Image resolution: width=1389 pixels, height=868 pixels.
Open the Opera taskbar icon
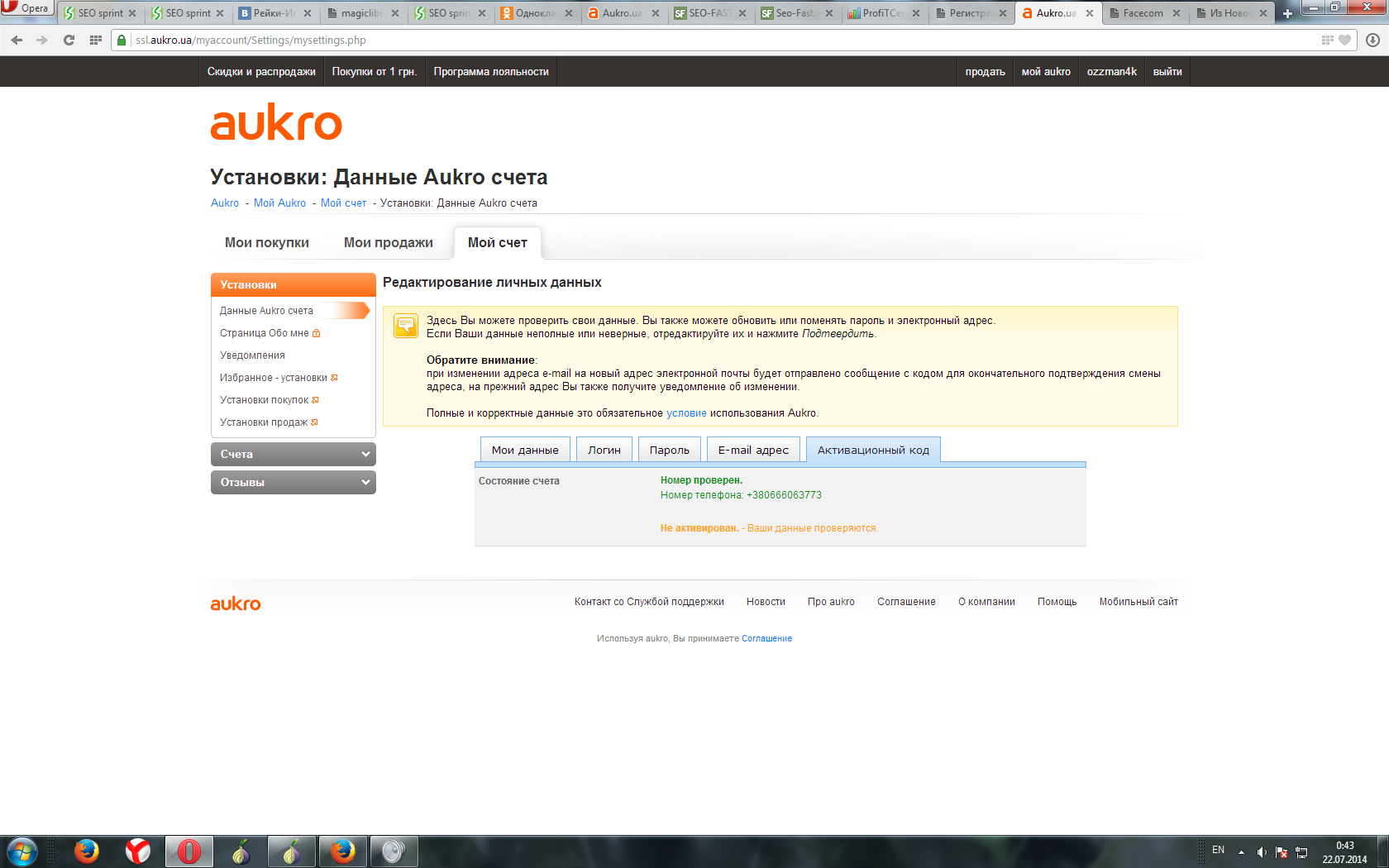tap(189, 851)
